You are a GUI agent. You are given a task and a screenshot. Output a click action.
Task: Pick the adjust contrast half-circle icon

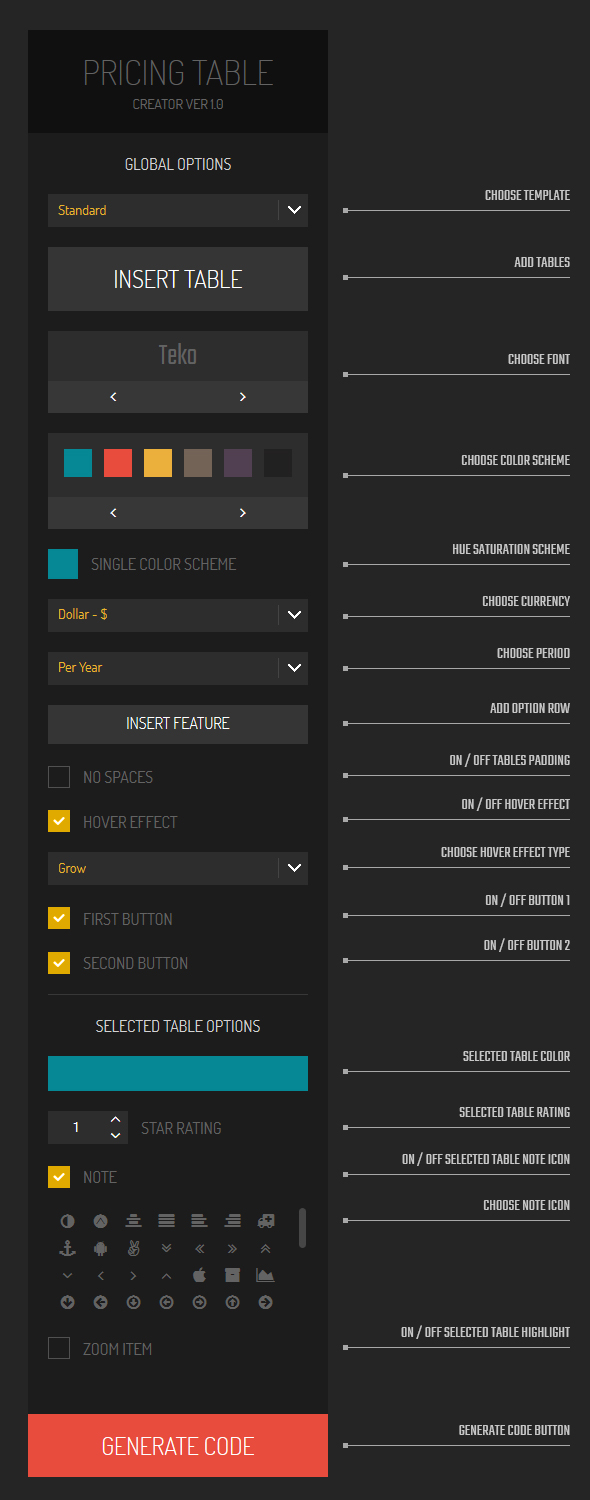(68, 1221)
